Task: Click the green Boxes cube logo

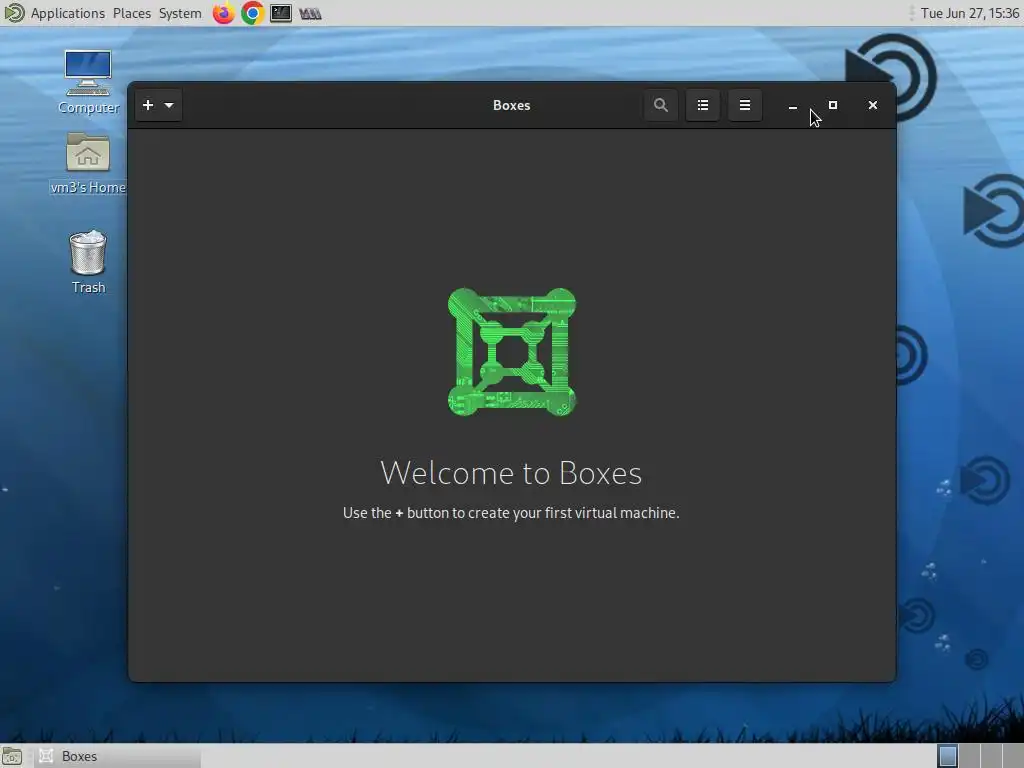Action: click(x=512, y=352)
